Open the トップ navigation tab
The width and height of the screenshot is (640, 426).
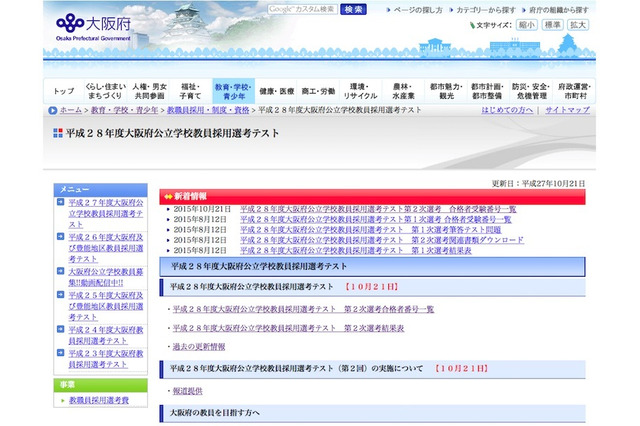click(64, 91)
